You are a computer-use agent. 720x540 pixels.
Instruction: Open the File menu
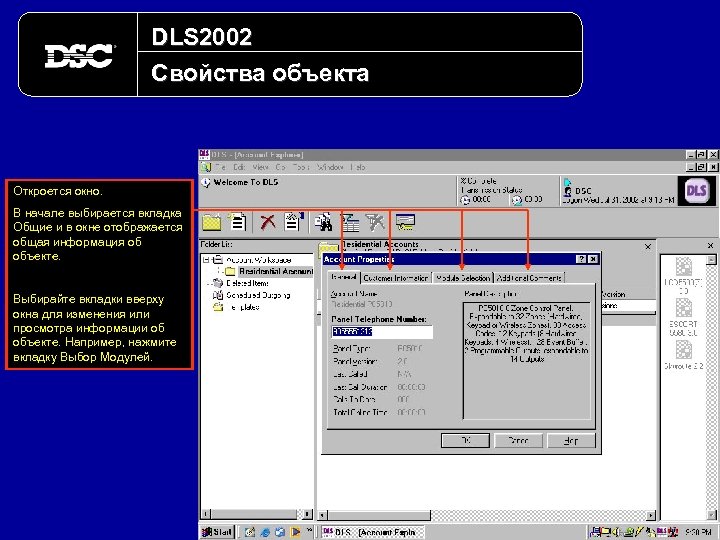(221, 167)
